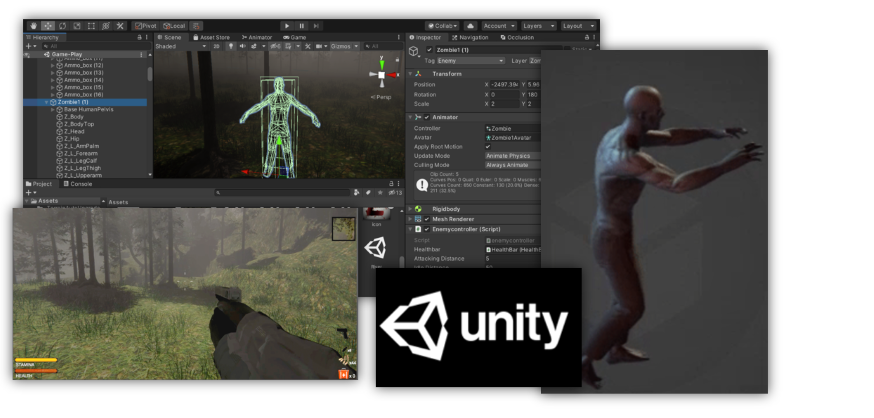This screenshot has width=874, height=418.
Task: Toggle scene grid visibility icon
Action: 288,46
